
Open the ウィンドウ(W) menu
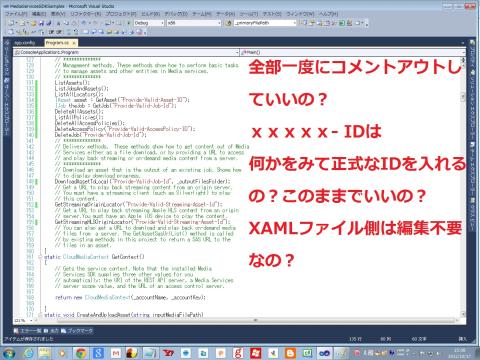click(x=300, y=14)
